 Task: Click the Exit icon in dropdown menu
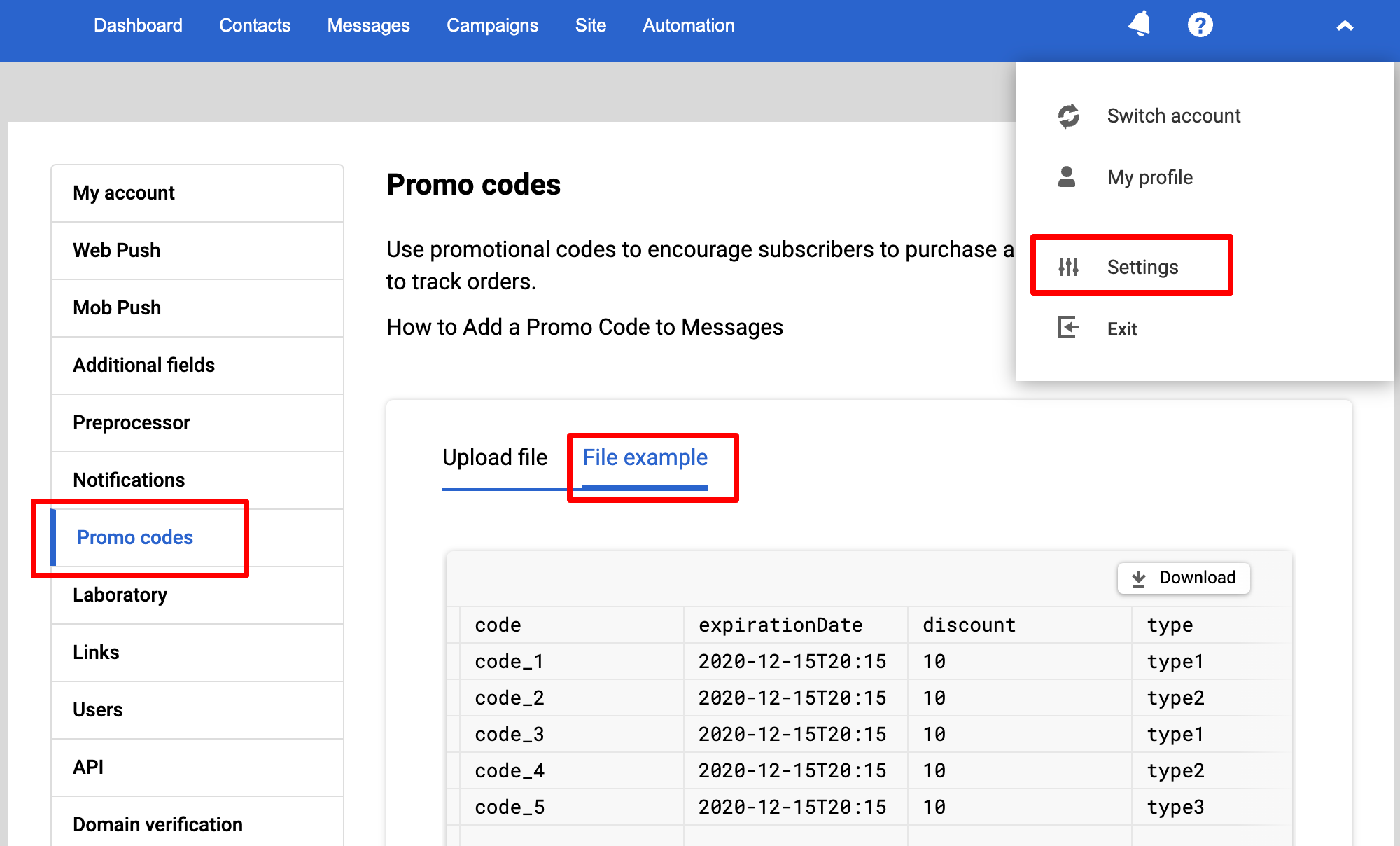(x=1067, y=328)
